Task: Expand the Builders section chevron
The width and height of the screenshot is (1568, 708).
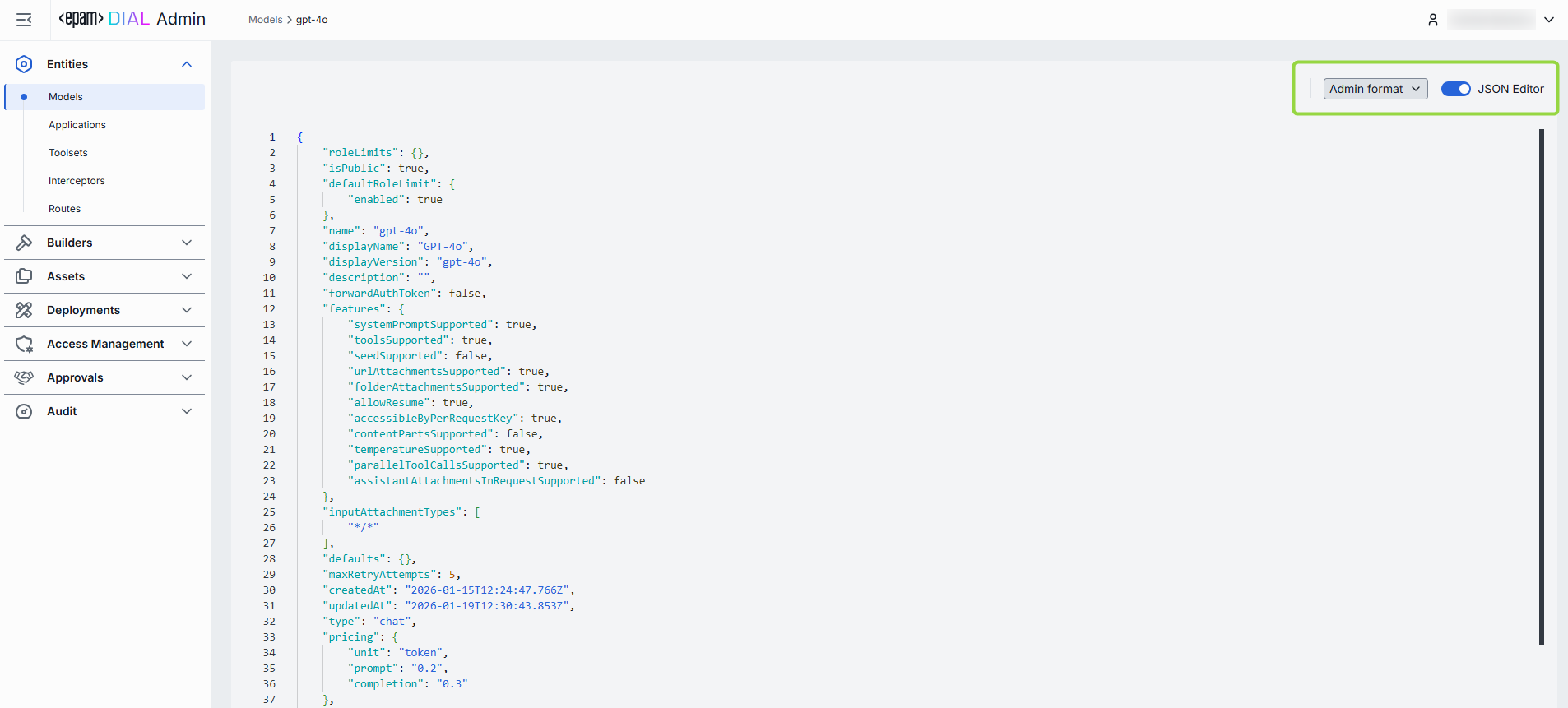Action: 187,243
